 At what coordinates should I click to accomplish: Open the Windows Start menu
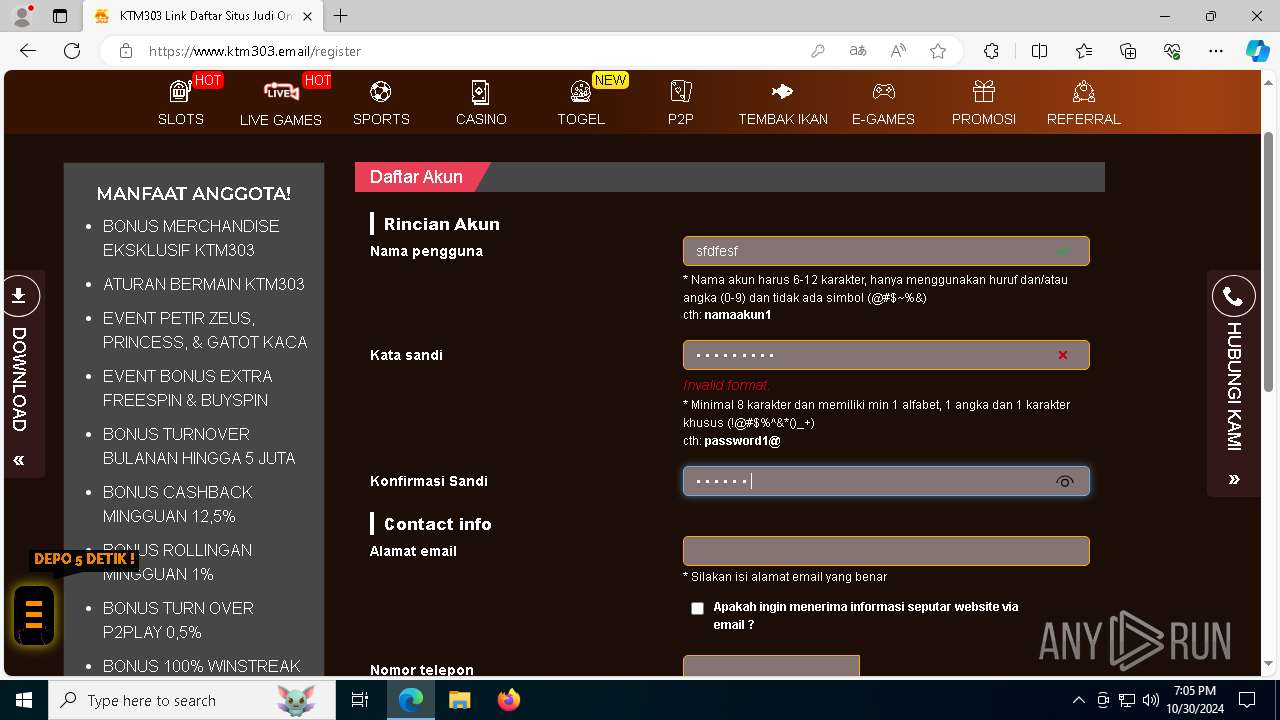click(x=24, y=700)
